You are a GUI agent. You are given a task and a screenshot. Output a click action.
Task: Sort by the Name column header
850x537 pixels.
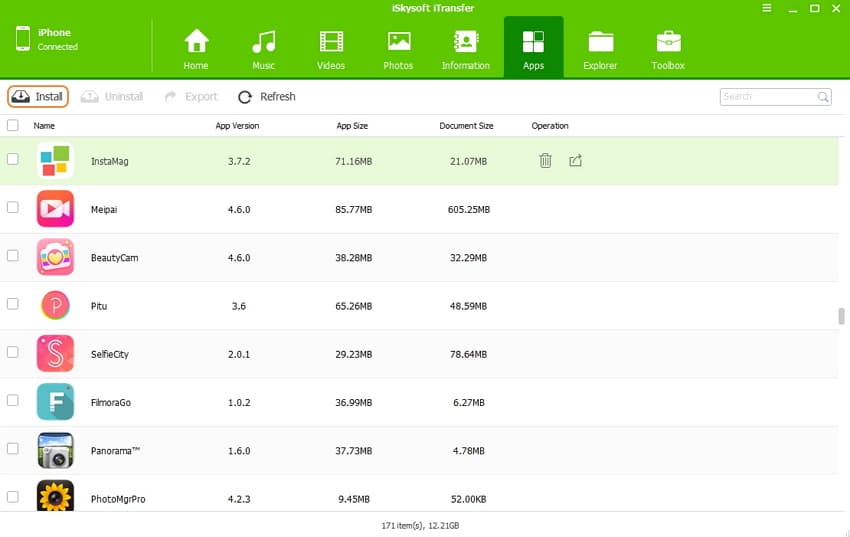44,126
